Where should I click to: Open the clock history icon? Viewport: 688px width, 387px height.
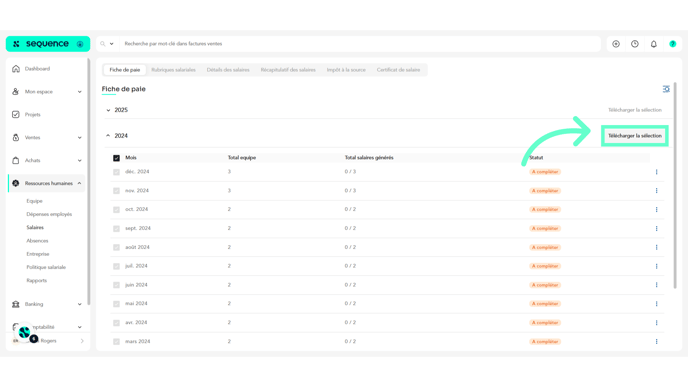click(635, 44)
